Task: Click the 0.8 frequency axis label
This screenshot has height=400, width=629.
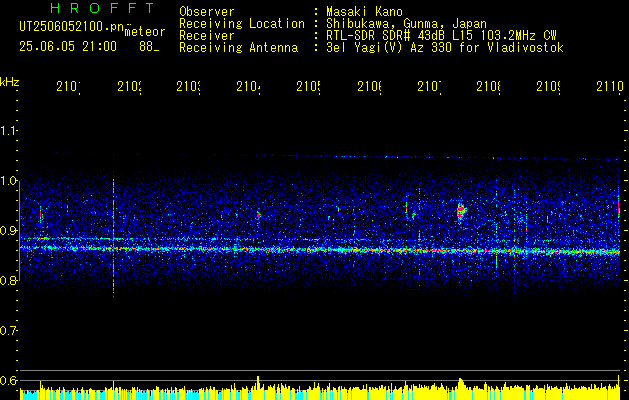Action: pyautogui.click(x=9, y=280)
